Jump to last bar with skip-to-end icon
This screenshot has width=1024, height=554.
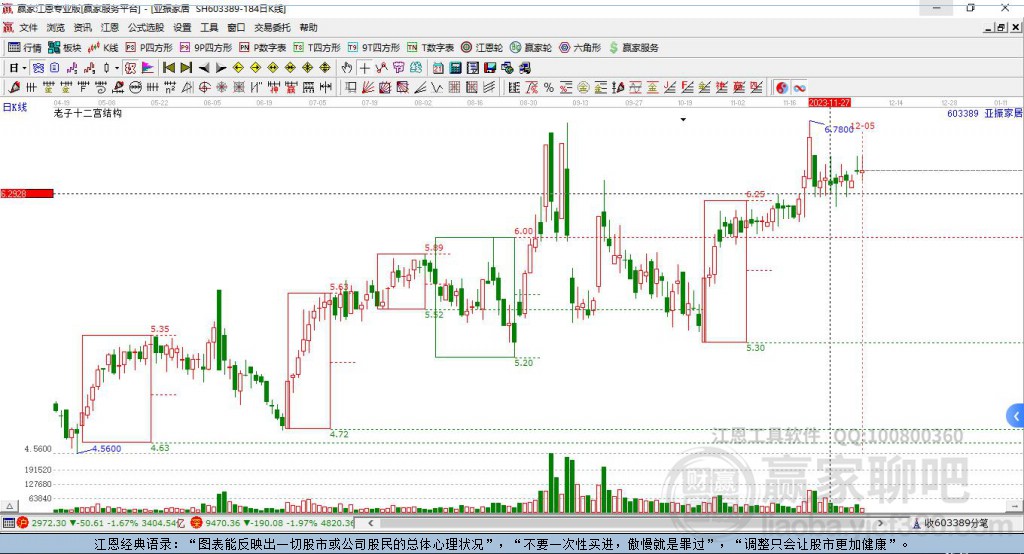click(x=186, y=68)
